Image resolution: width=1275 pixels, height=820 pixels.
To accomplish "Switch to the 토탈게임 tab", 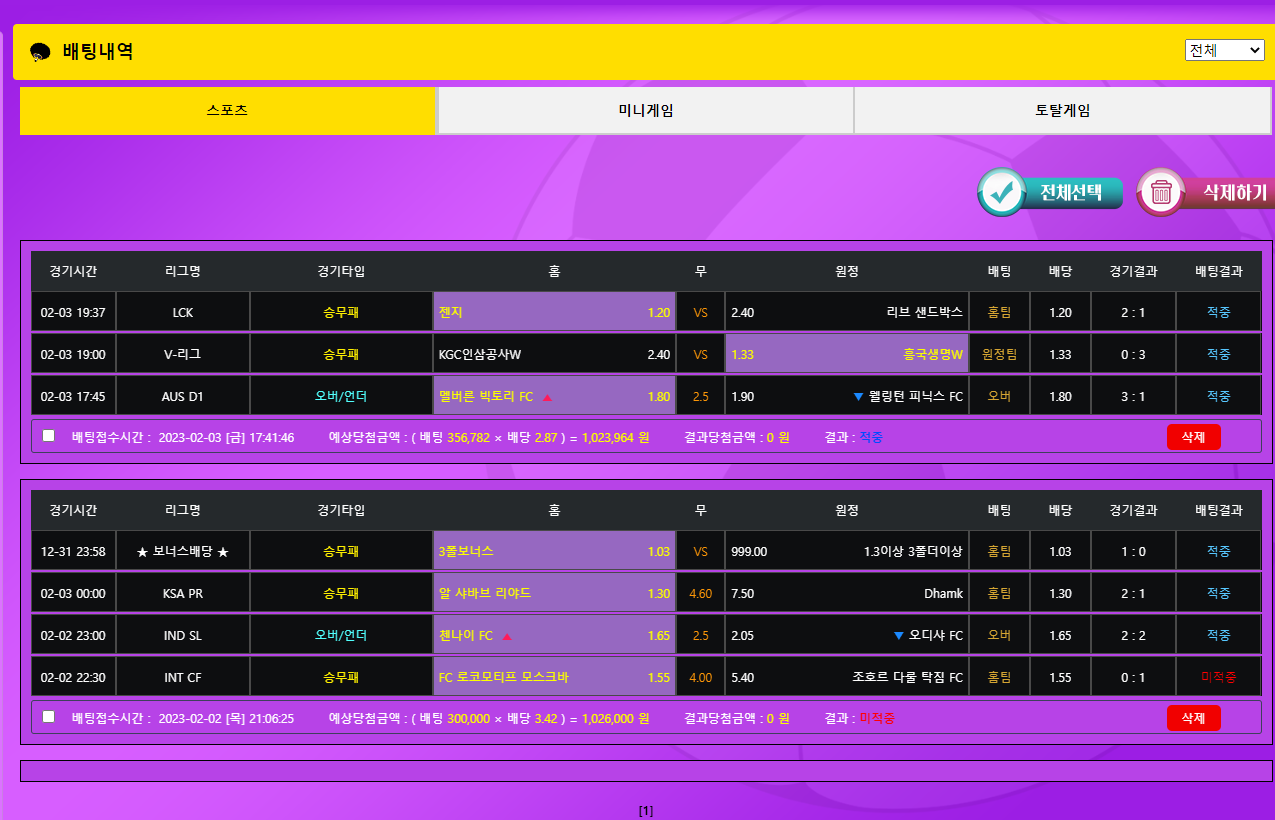I will pyautogui.click(x=1062, y=111).
